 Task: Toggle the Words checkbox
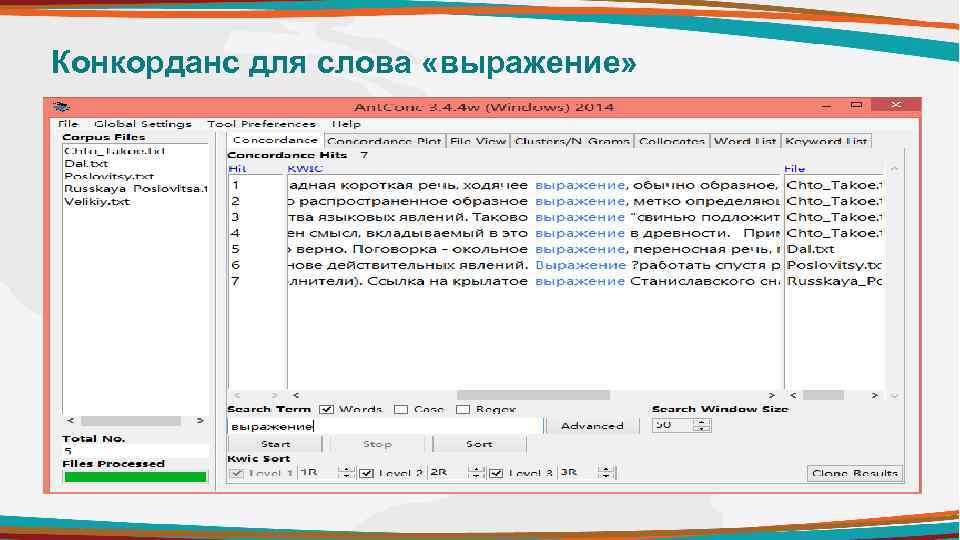click(x=326, y=409)
